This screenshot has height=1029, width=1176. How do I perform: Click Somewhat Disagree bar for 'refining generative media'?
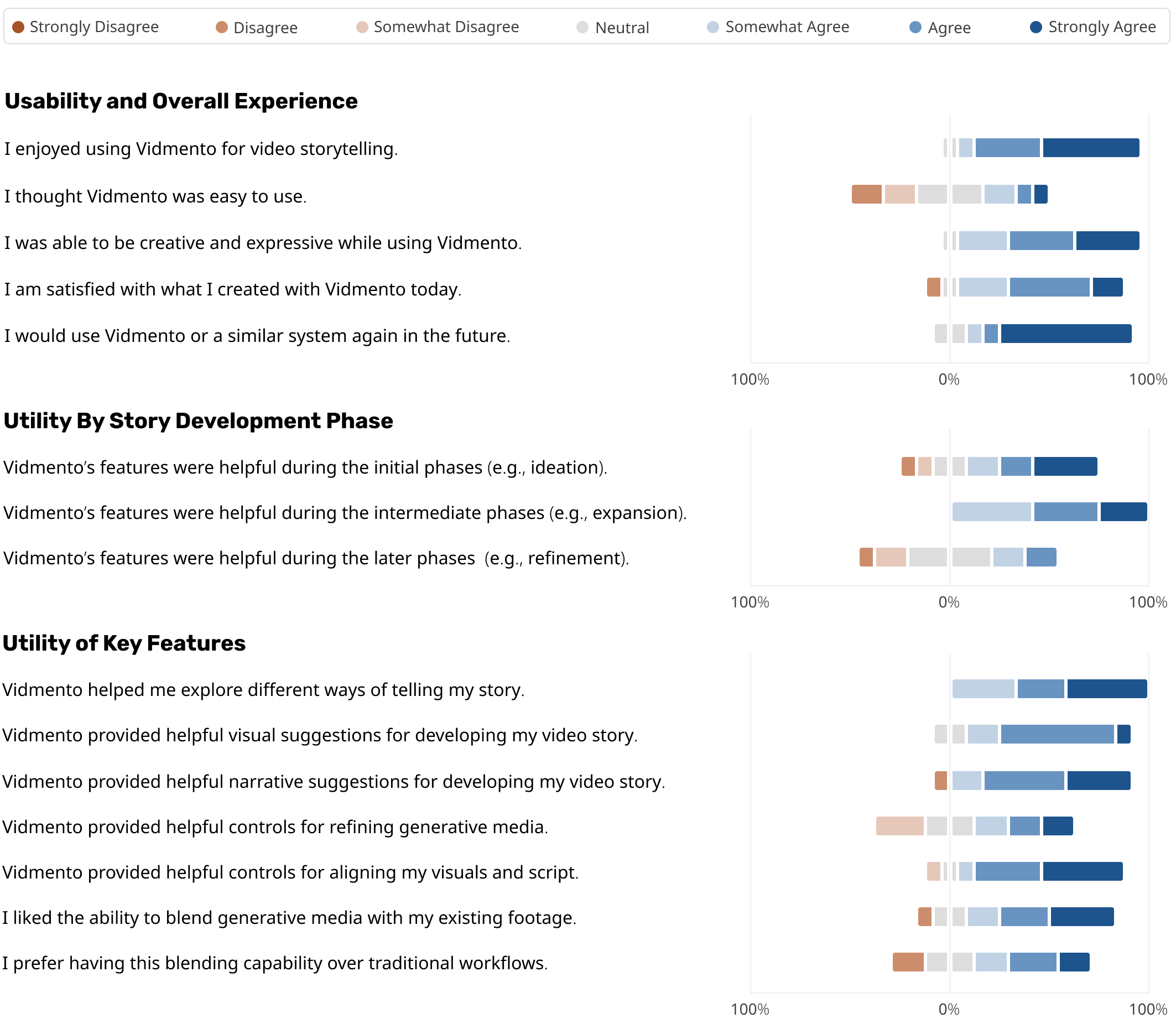[899, 827]
